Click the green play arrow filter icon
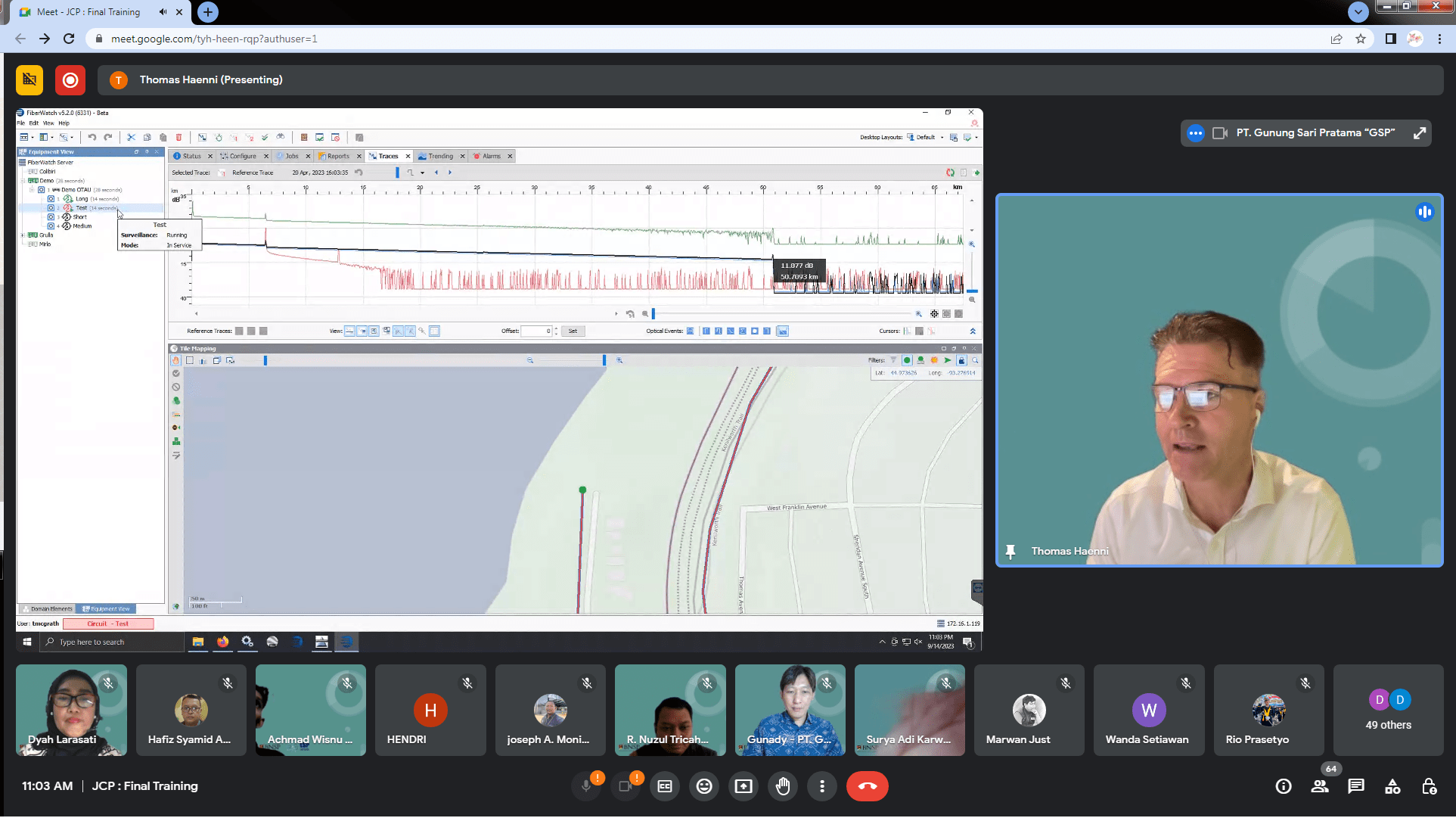The height and width of the screenshot is (818, 1456). (x=948, y=360)
